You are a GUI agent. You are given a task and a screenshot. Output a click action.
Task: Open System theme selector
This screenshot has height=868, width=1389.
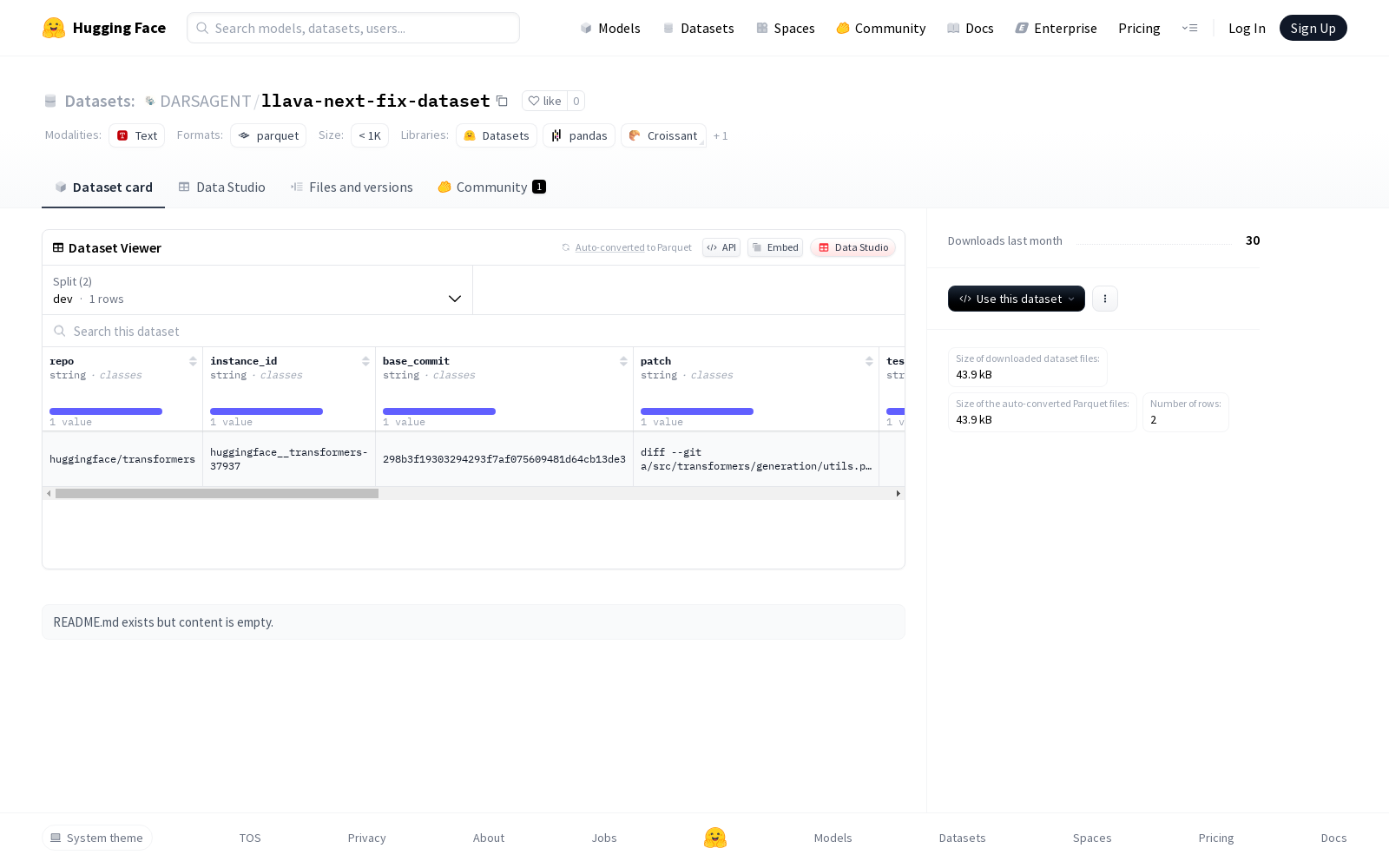pos(97,838)
